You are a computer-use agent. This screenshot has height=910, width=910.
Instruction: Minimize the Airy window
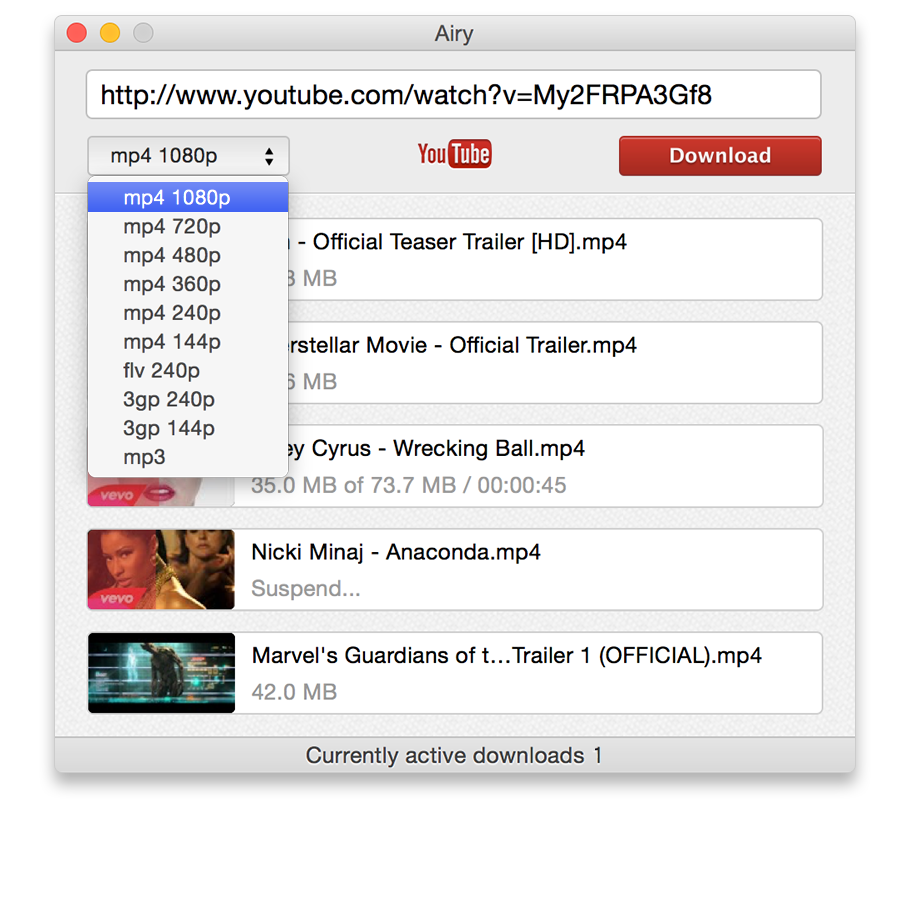coord(110,33)
